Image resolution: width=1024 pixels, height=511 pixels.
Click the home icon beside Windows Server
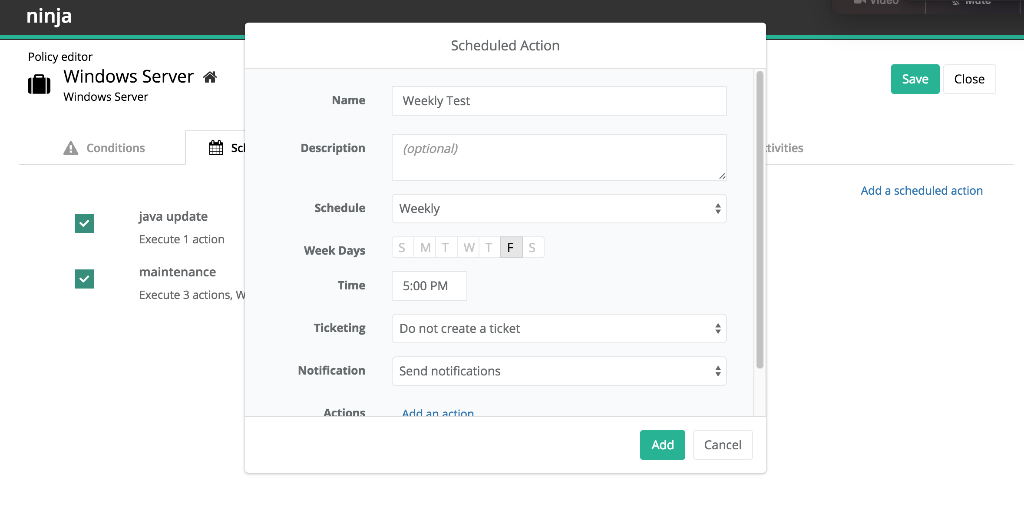point(210,77)
